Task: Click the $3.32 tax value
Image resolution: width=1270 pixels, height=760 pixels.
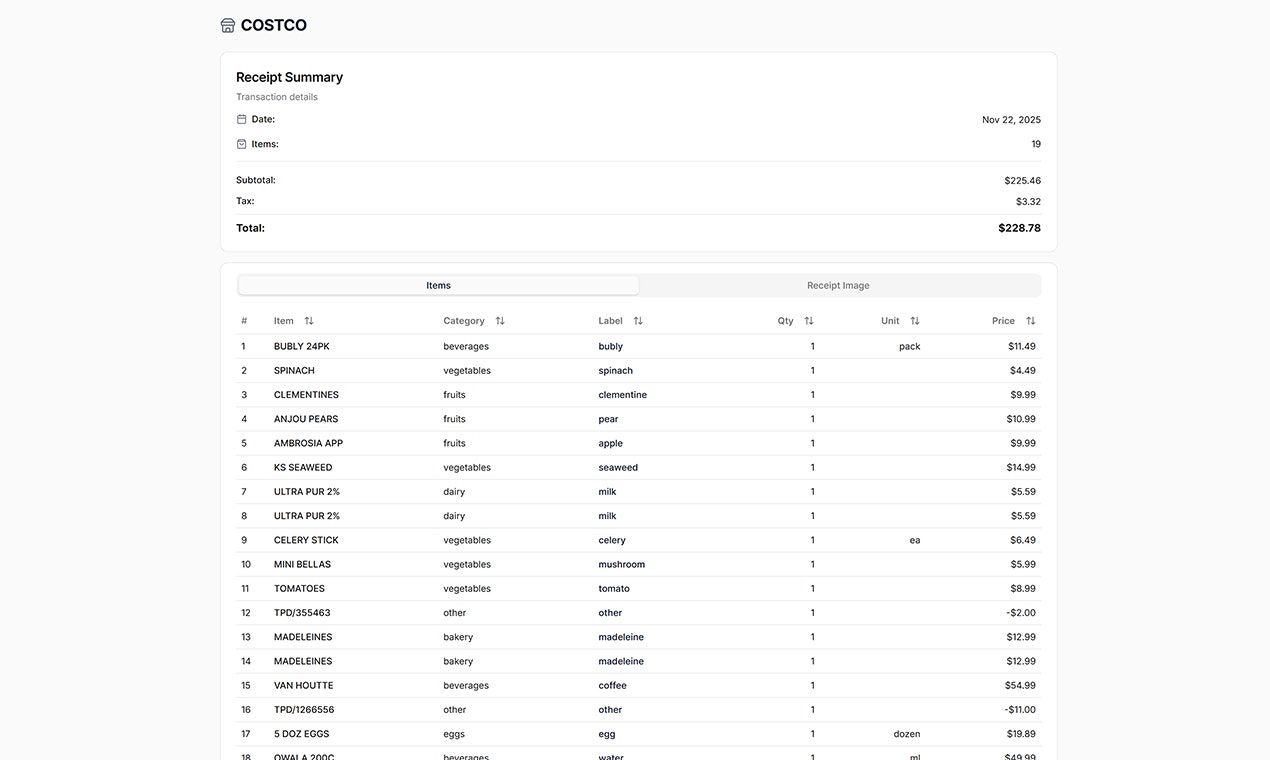Action: (1028, 201)
